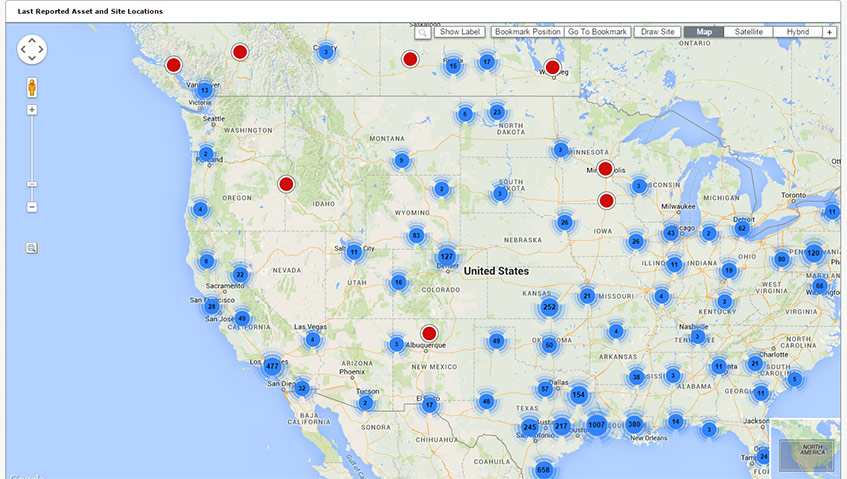Expand map options with plus button
The width and height of the screenshot is (847, 479).
pos(829,32)
